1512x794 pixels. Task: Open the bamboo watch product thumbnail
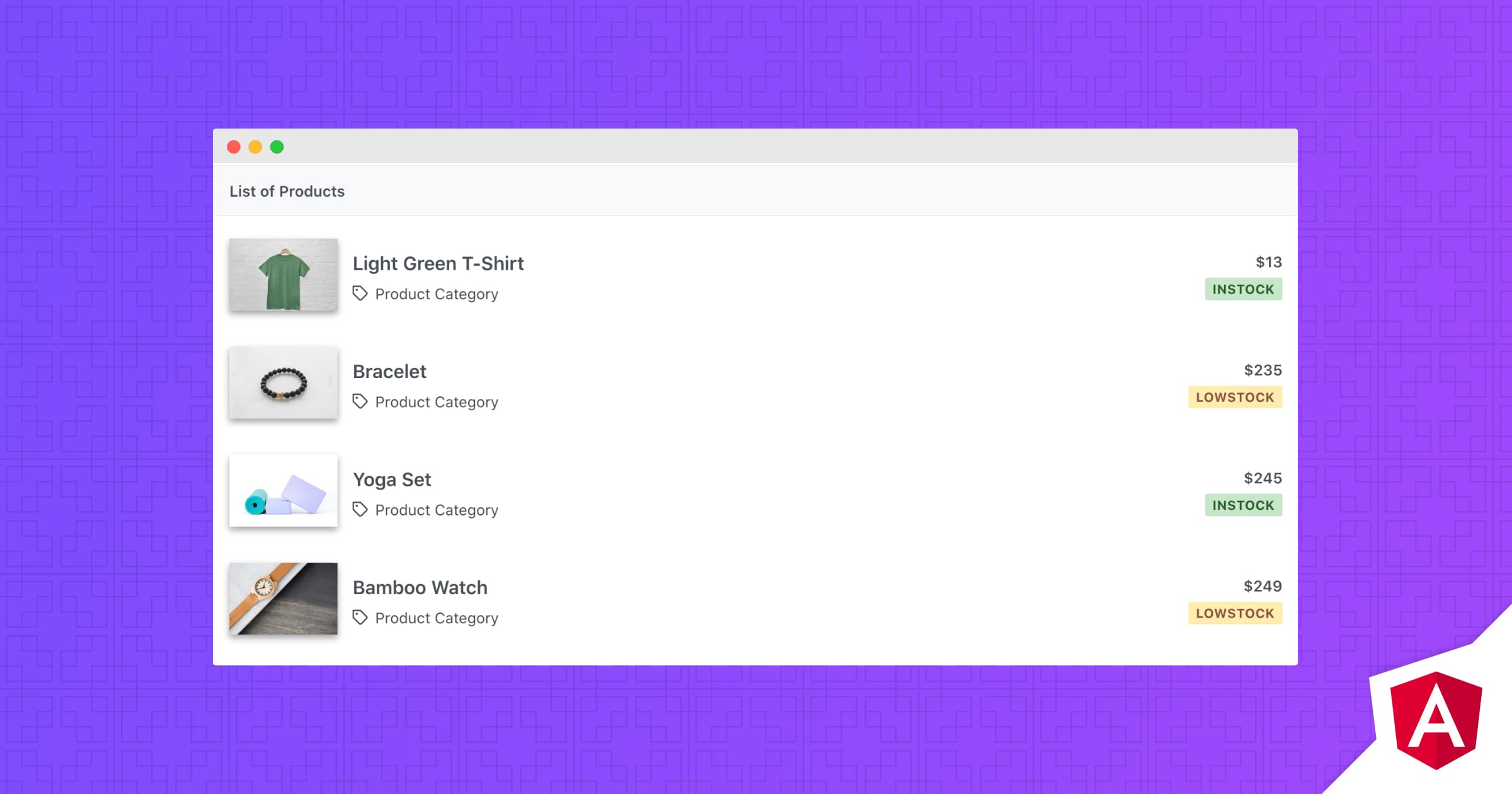point(283,599)
